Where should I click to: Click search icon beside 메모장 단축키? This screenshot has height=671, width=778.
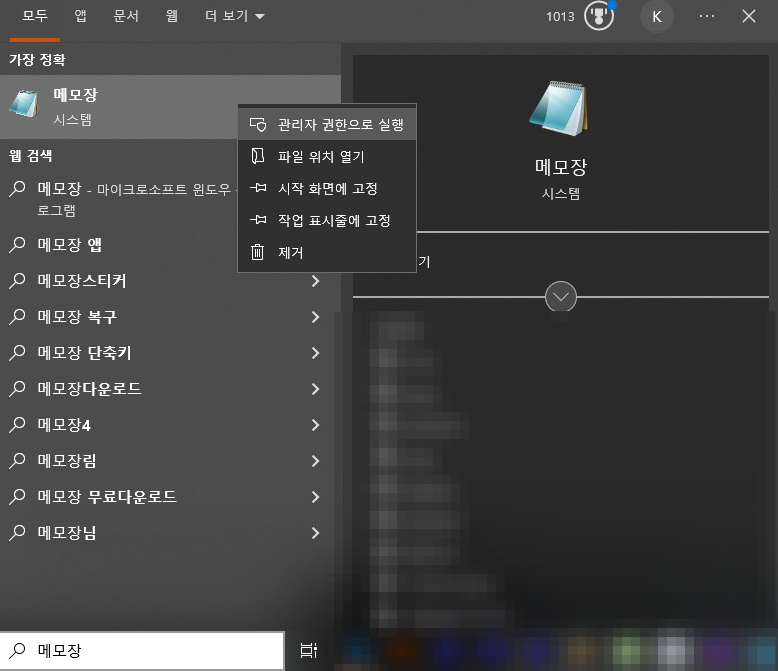tap(17, 352)
